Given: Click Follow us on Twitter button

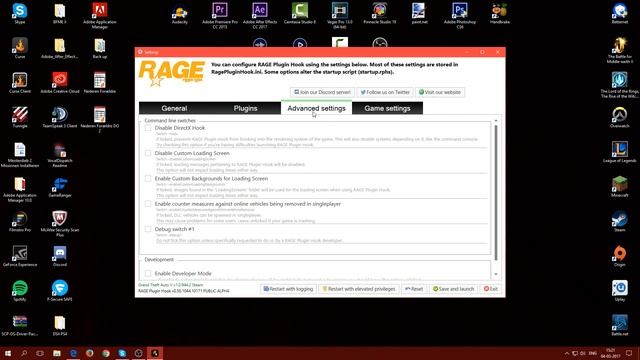Looking at the screenshot, I should (x=385, y=92).
